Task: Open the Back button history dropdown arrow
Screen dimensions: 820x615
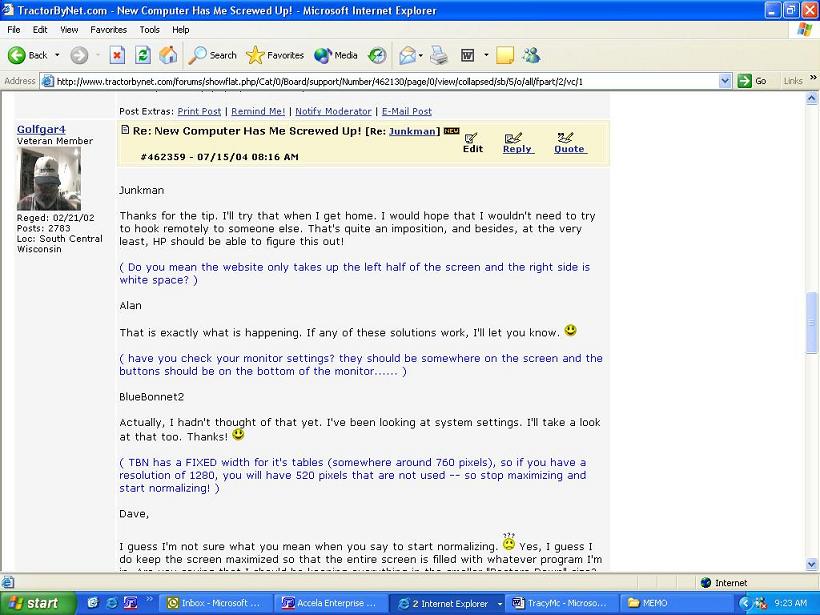Action: click(x=57, y=55)
